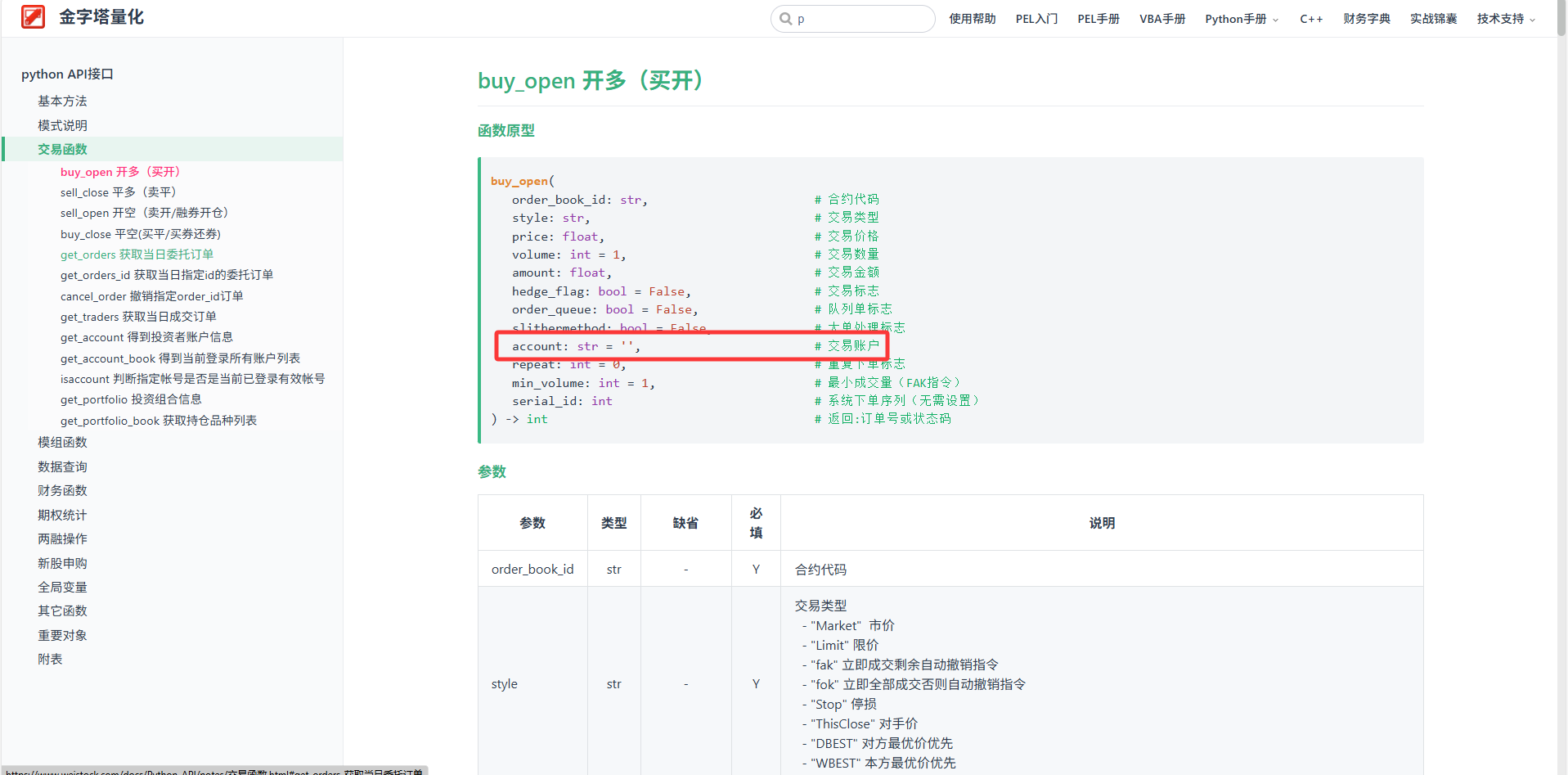Click the page vertical scrollbar

[x=1561, y=327]
